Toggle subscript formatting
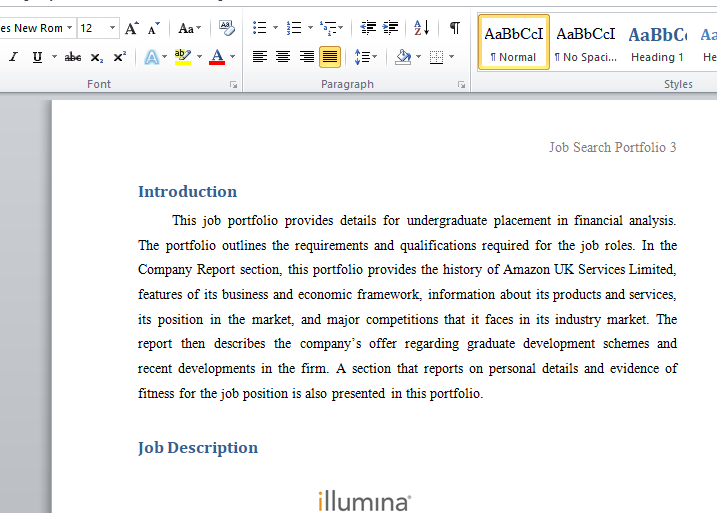Screen dimensions: 717x513 (96, 57)
